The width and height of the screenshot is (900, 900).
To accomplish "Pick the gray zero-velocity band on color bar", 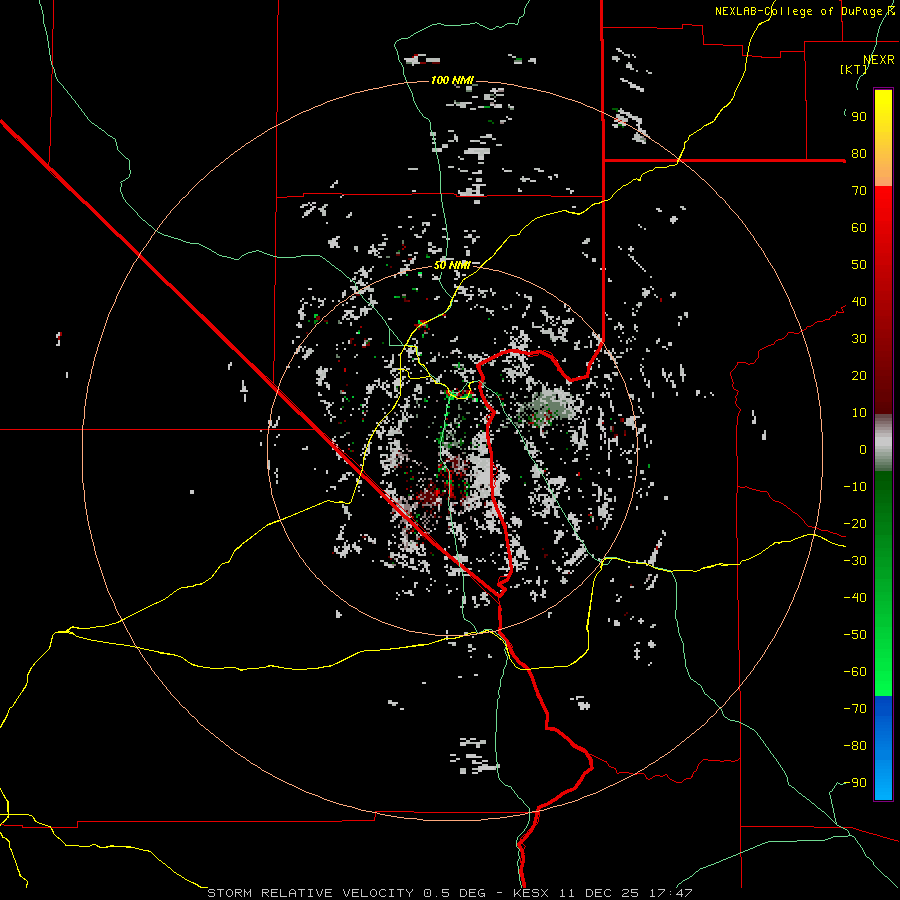I will click(x=883, y=443).
